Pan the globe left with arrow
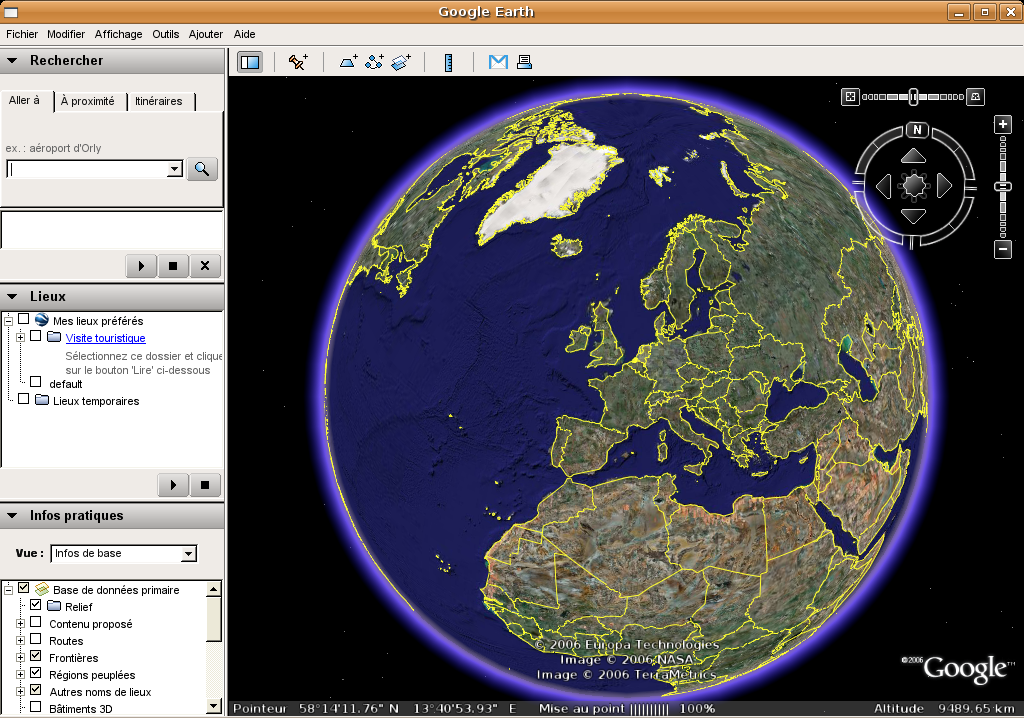This screenshot has width=1024, height=718. [x=884, y=186]
